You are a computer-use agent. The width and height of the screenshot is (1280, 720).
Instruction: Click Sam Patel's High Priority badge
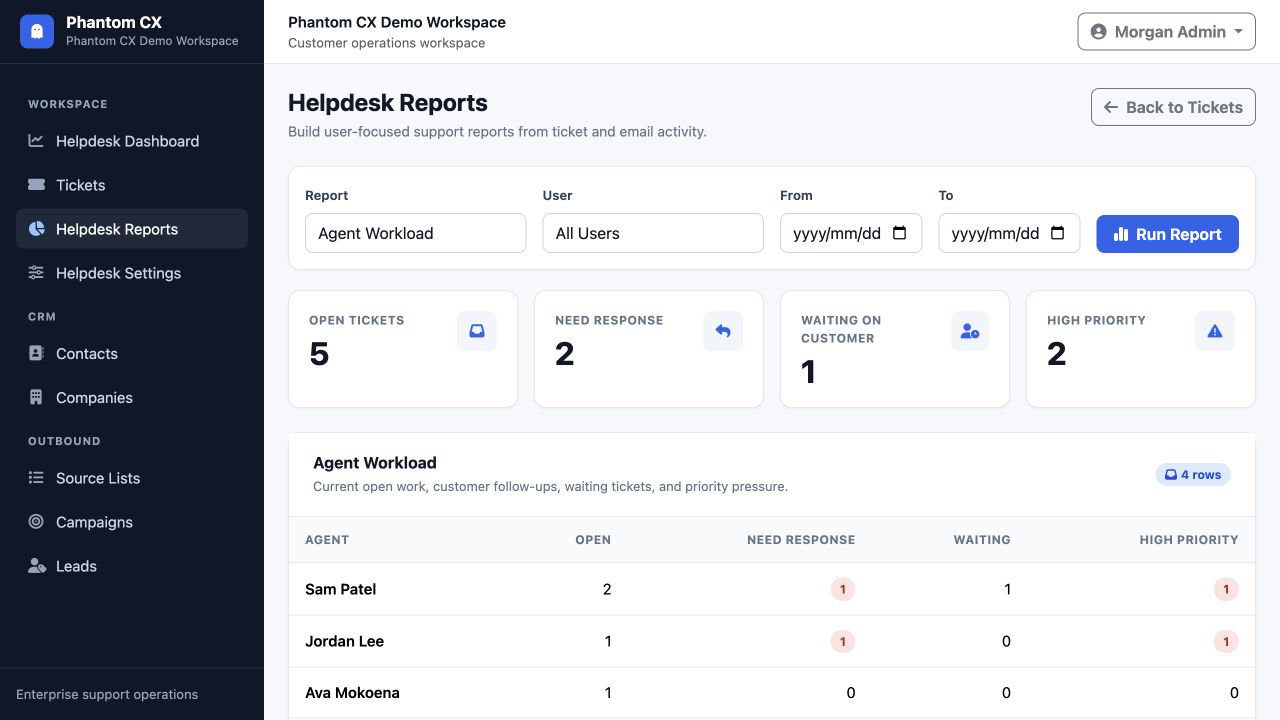pyautogui.click(x=1226, y=589)
